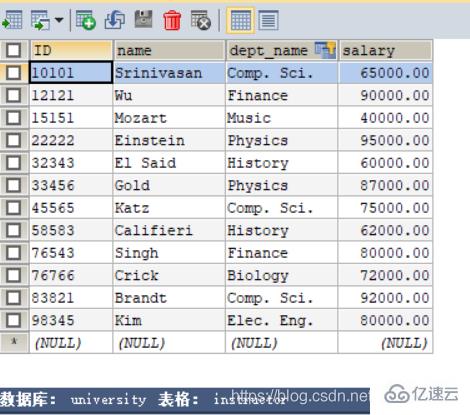Viewport: 470px width, 415px height.
Task: Select the salary cell 90000.00
Action: coord(385,95)
